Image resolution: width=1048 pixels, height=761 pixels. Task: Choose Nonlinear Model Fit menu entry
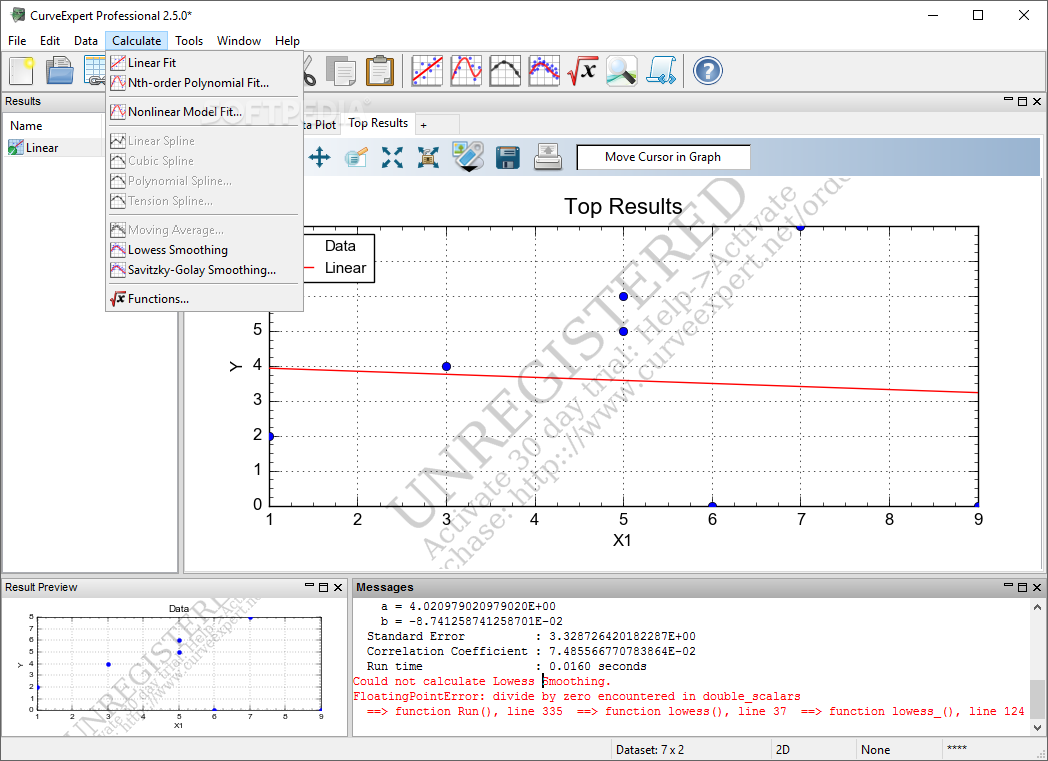tap(204, 112)
